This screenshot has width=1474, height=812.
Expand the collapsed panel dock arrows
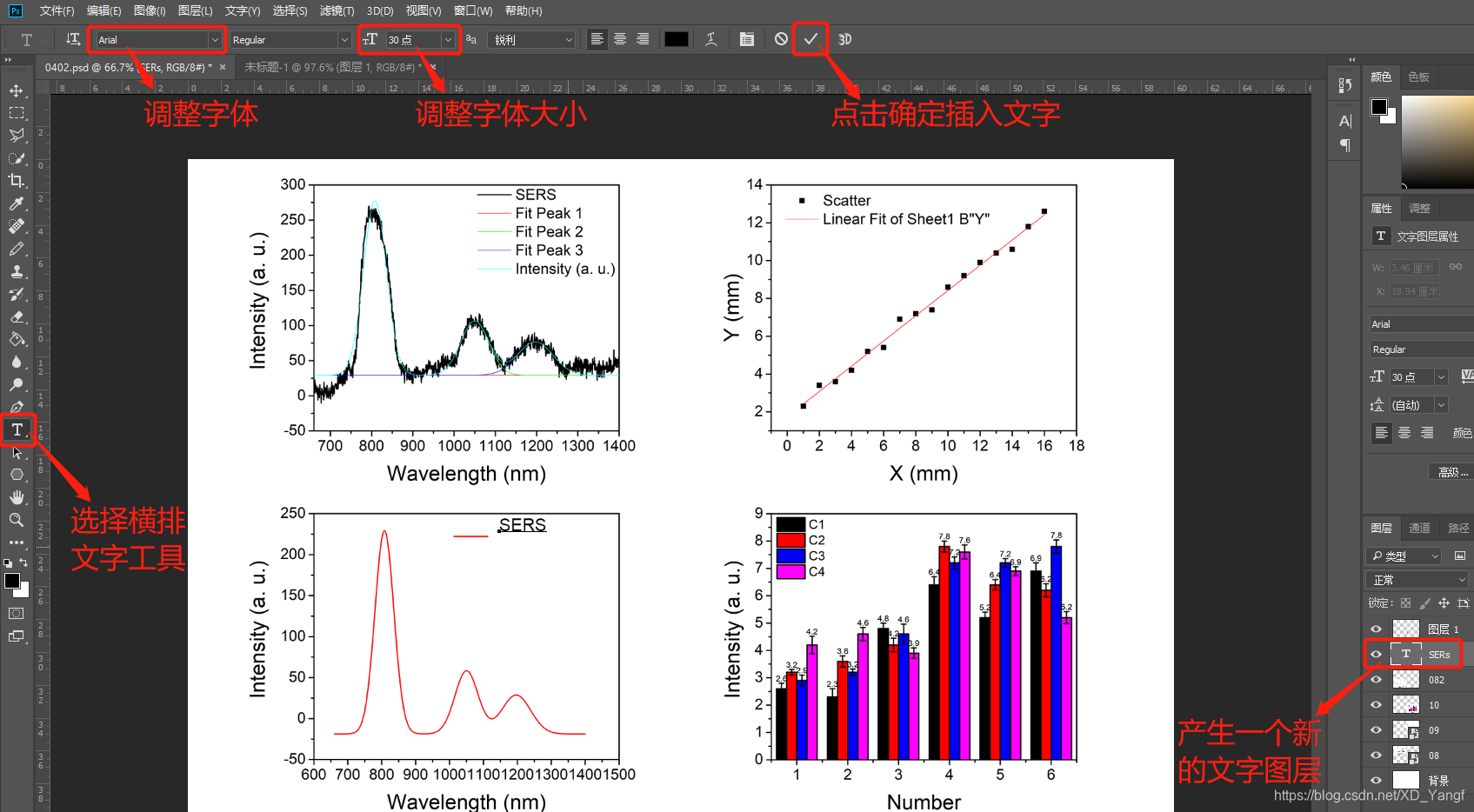tap(1351, 60)
